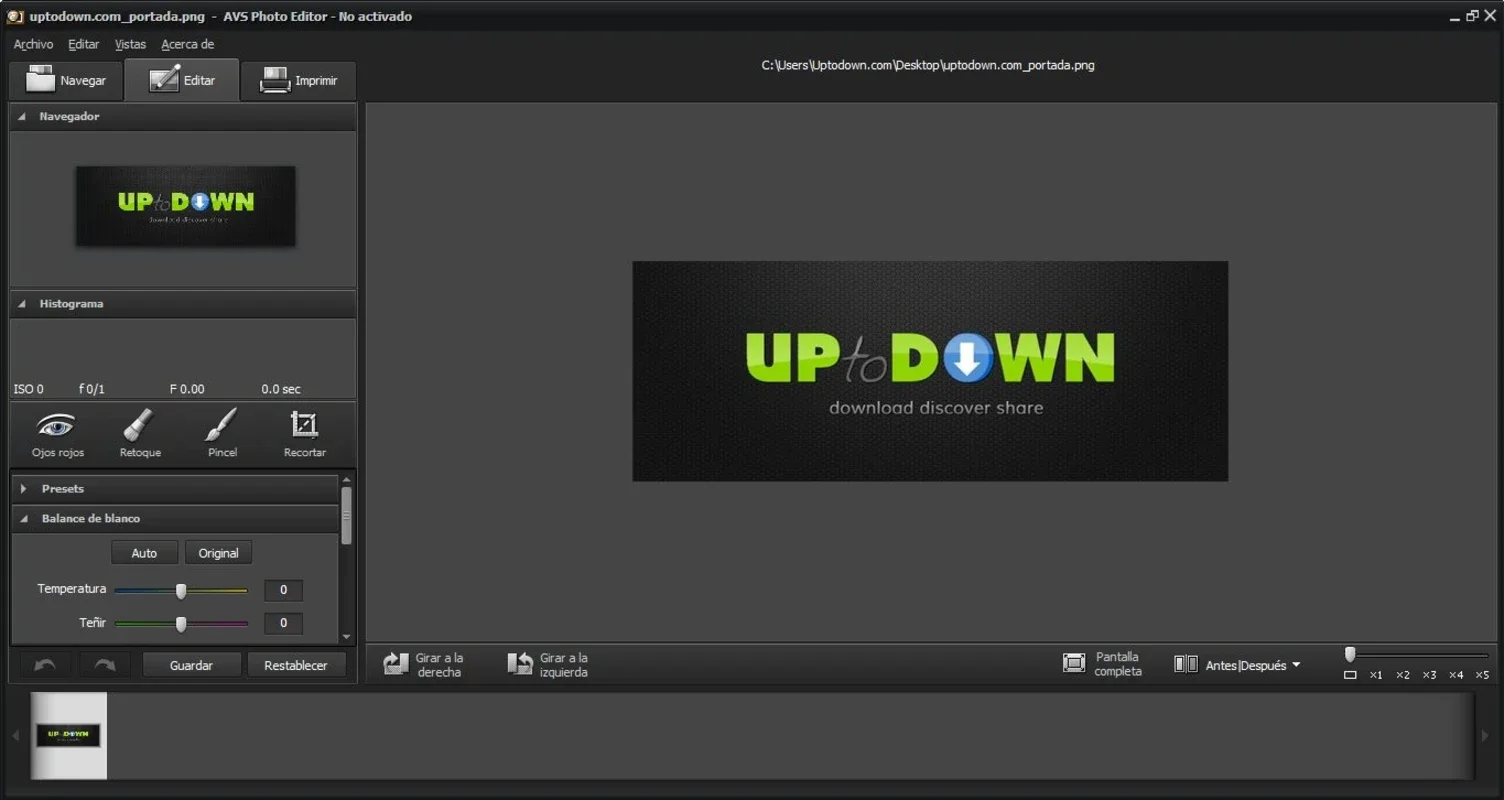Image resolution: width=1504 pixels, height=800 pixels.
Task: Click the redo arrow button
Action: click(104, 665)
